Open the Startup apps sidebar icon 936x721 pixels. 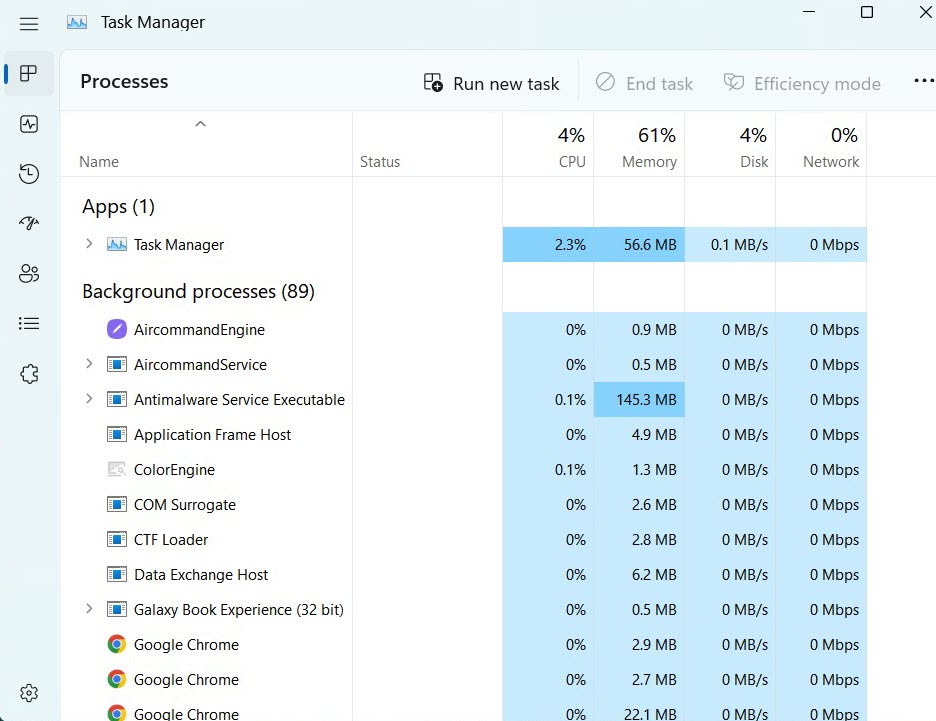click(x=29, y=223)
